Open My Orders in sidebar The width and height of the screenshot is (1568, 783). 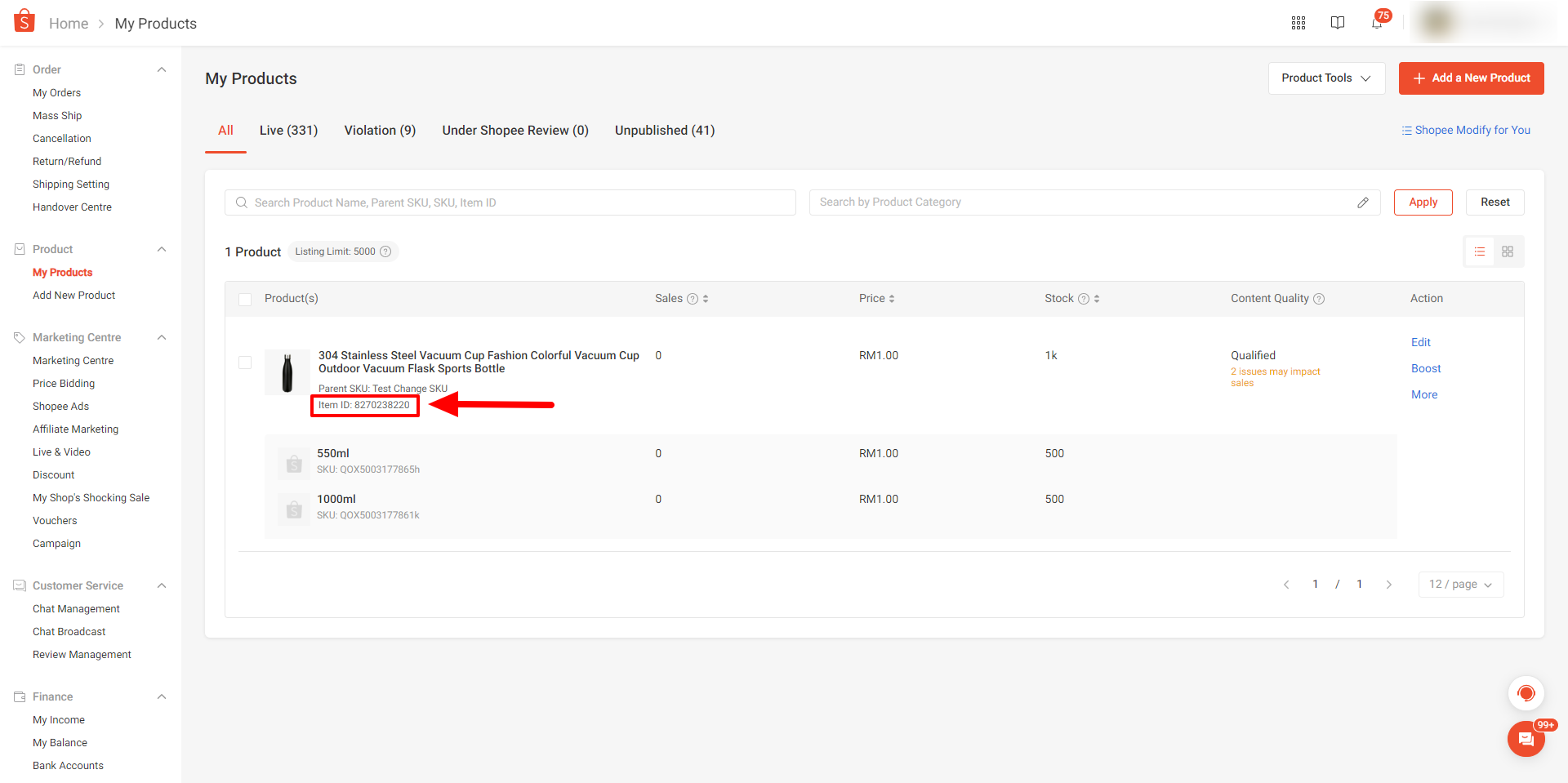pos(56,93)
